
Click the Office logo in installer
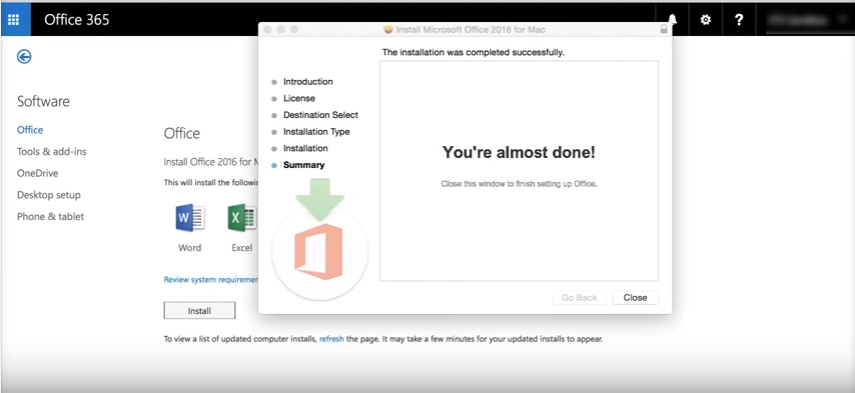(x=319, y=252)
